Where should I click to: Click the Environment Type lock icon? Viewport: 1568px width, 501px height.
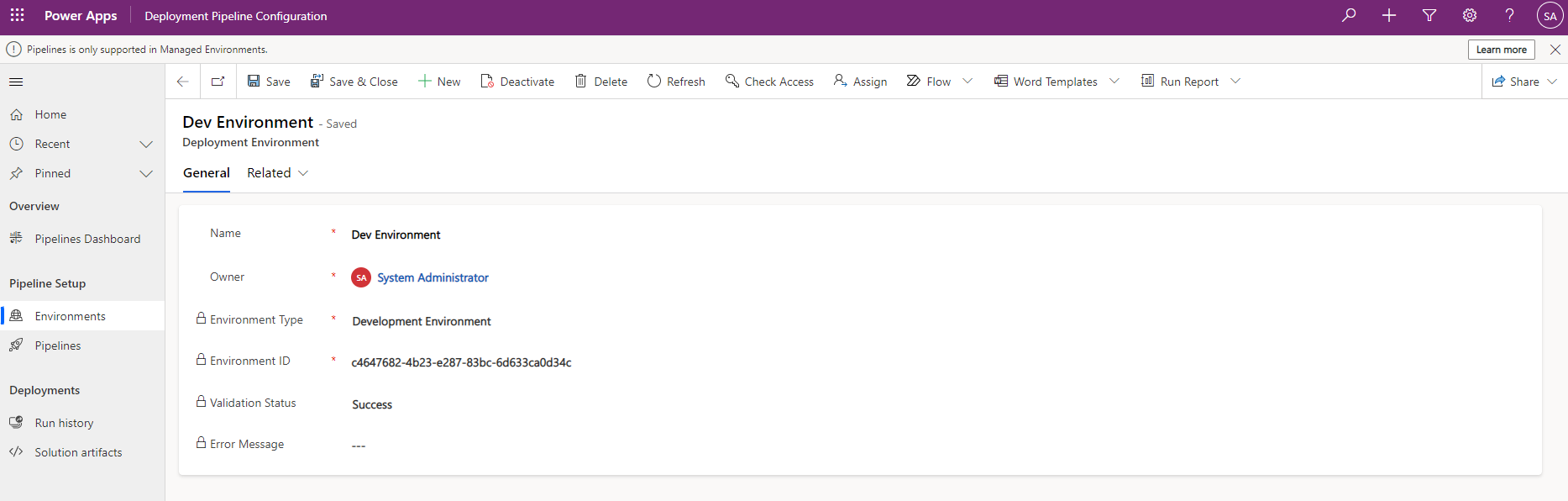pyautogui.click(x=201, y=318)
